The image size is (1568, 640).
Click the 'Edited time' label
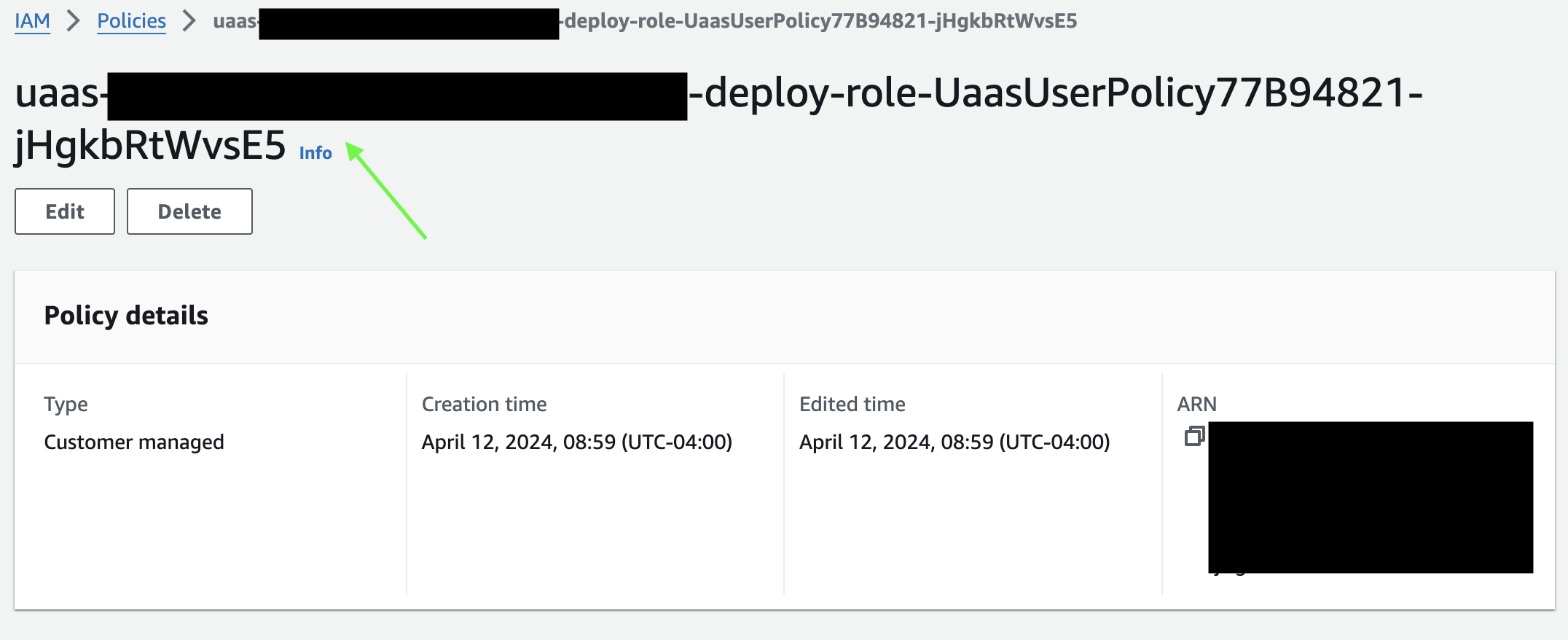[852, 404]
